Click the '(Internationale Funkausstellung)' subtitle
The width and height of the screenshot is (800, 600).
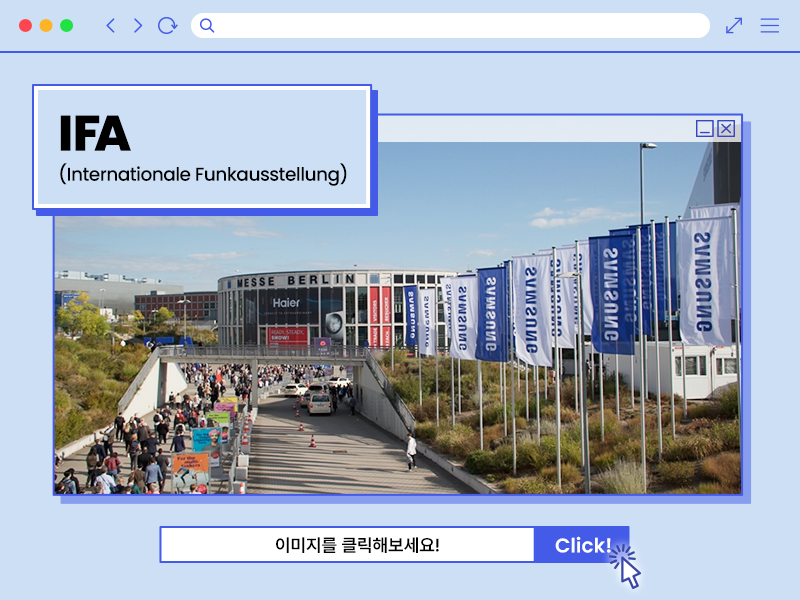[203, 174]
